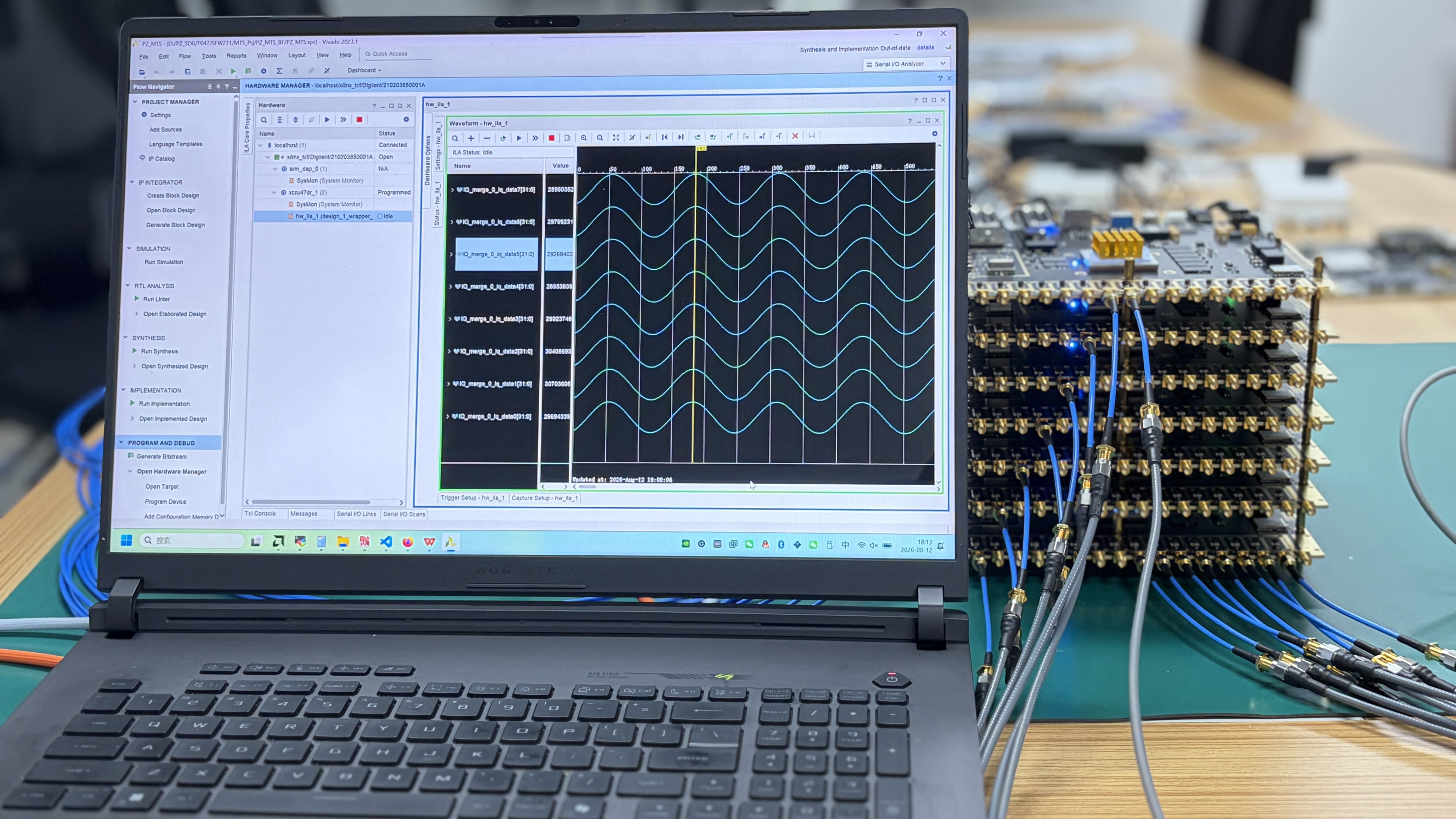1456x819 pixels.
Task: Click Run trigger immediate double-arrow in Waveform toolbar
Action: 535,138
